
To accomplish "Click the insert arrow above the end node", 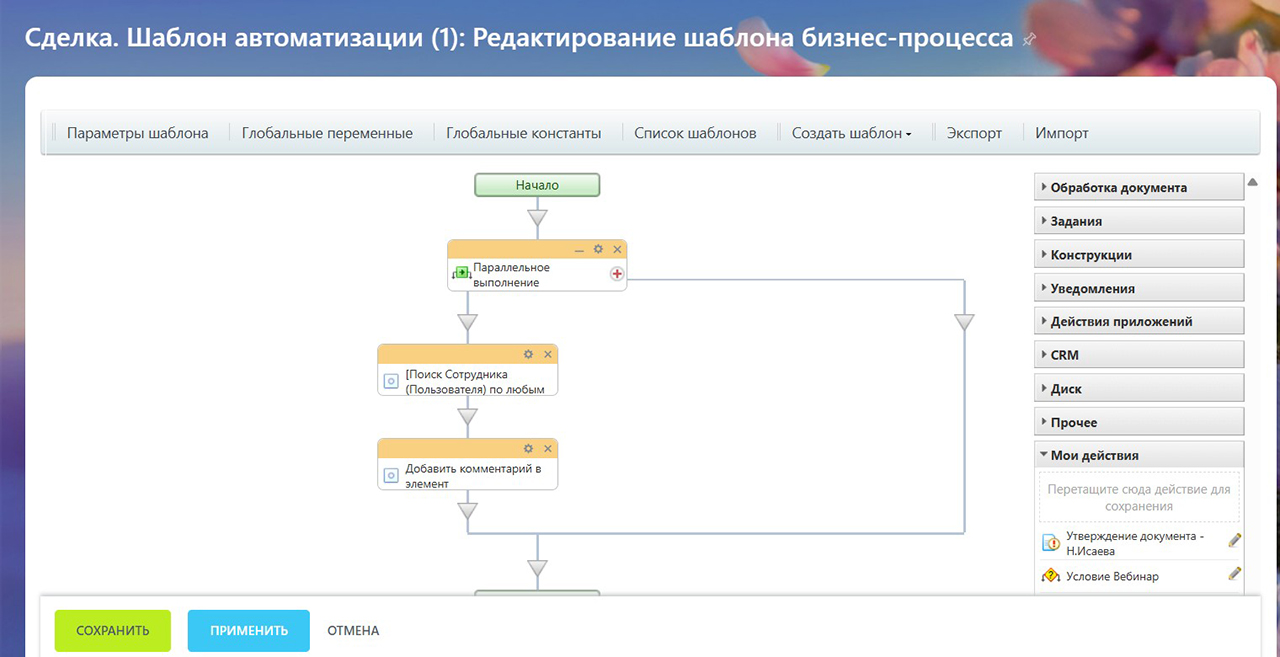I will click(538, 569).
